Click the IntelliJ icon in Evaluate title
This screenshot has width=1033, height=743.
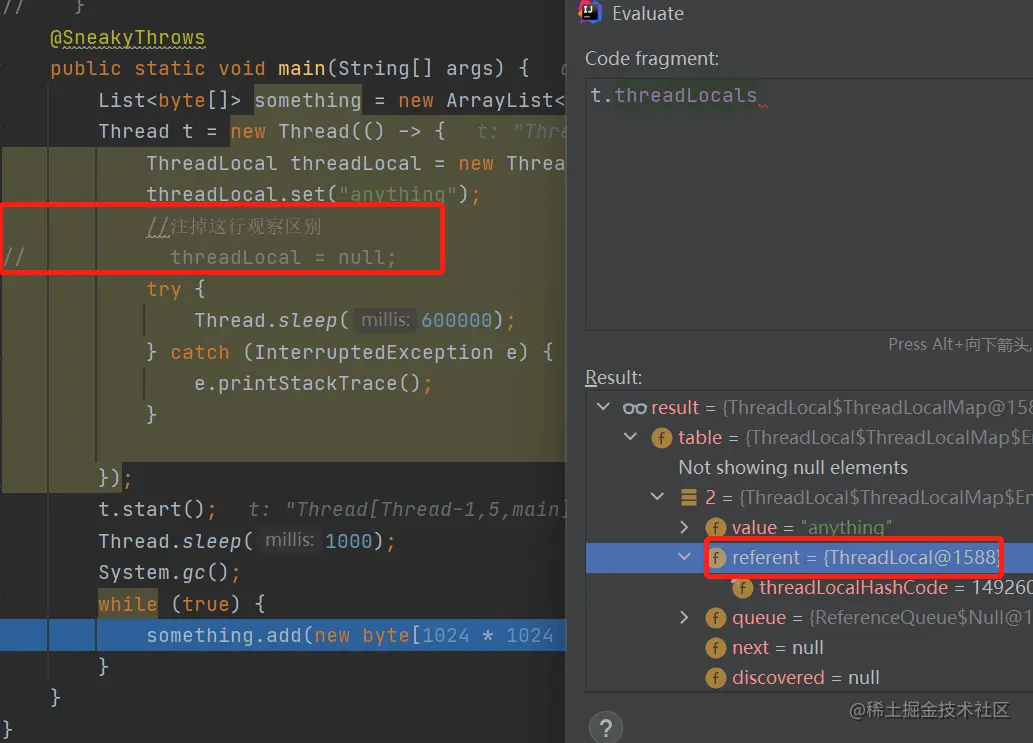(x=590, y=13)
